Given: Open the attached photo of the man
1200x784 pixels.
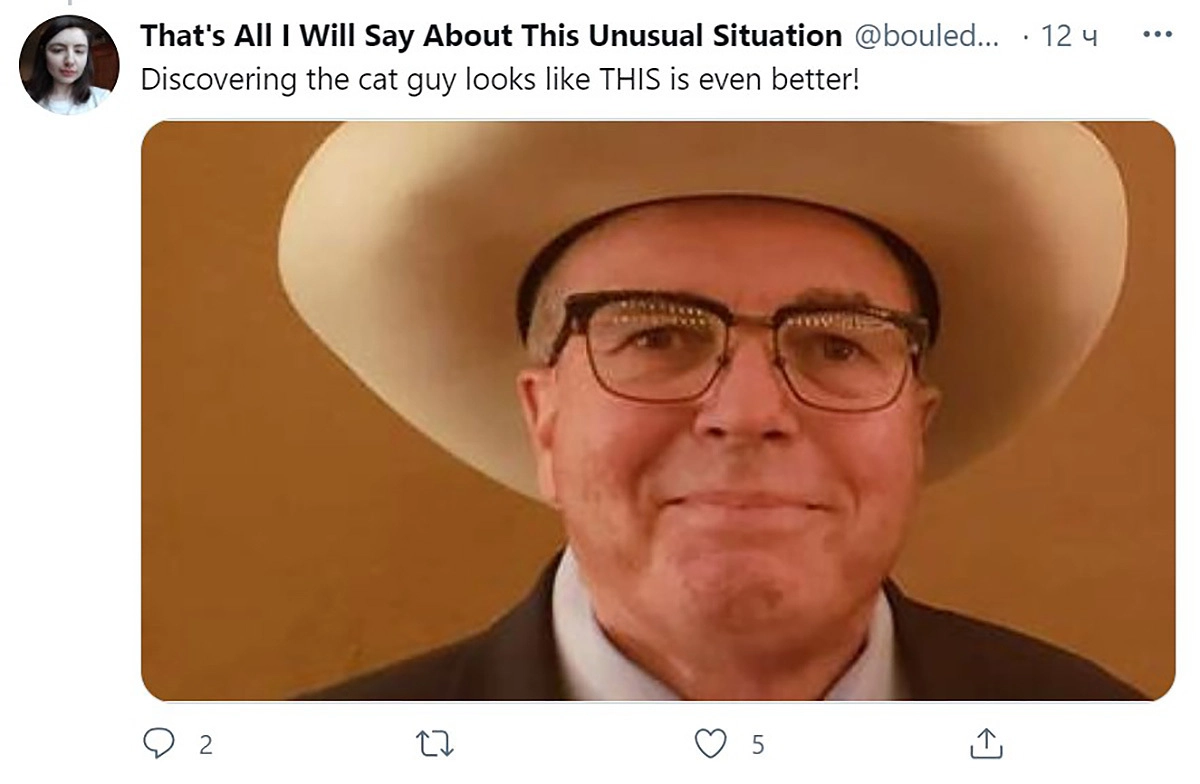Looking at the screenshot, I should click(658, 410).
